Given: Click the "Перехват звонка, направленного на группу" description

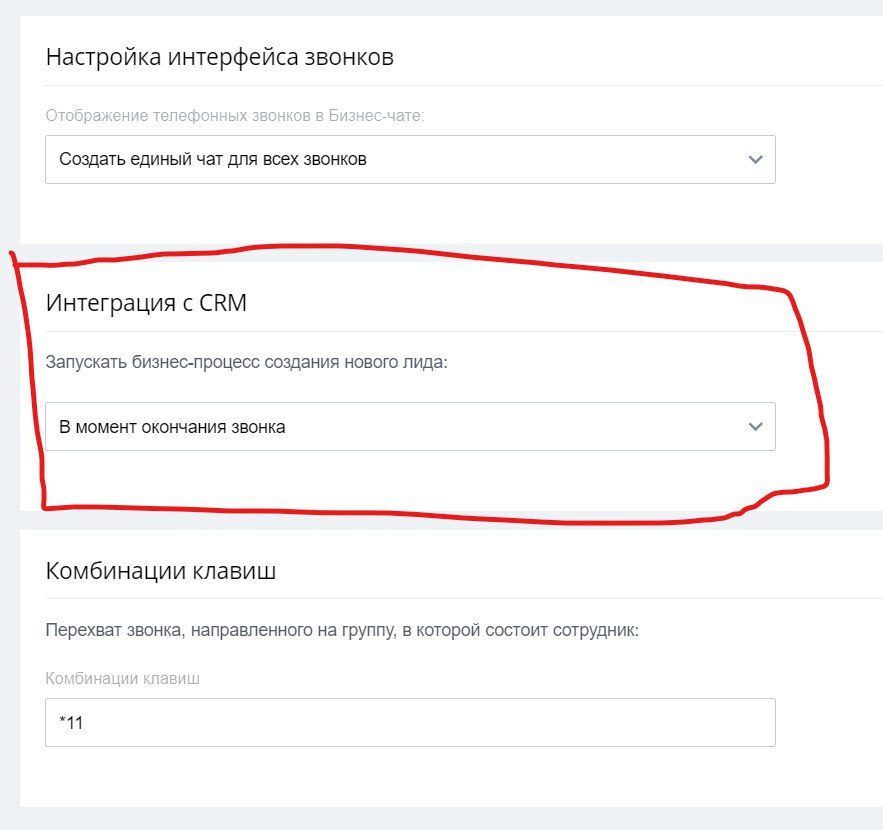Looking at the screenshot, I should point(342,631).
